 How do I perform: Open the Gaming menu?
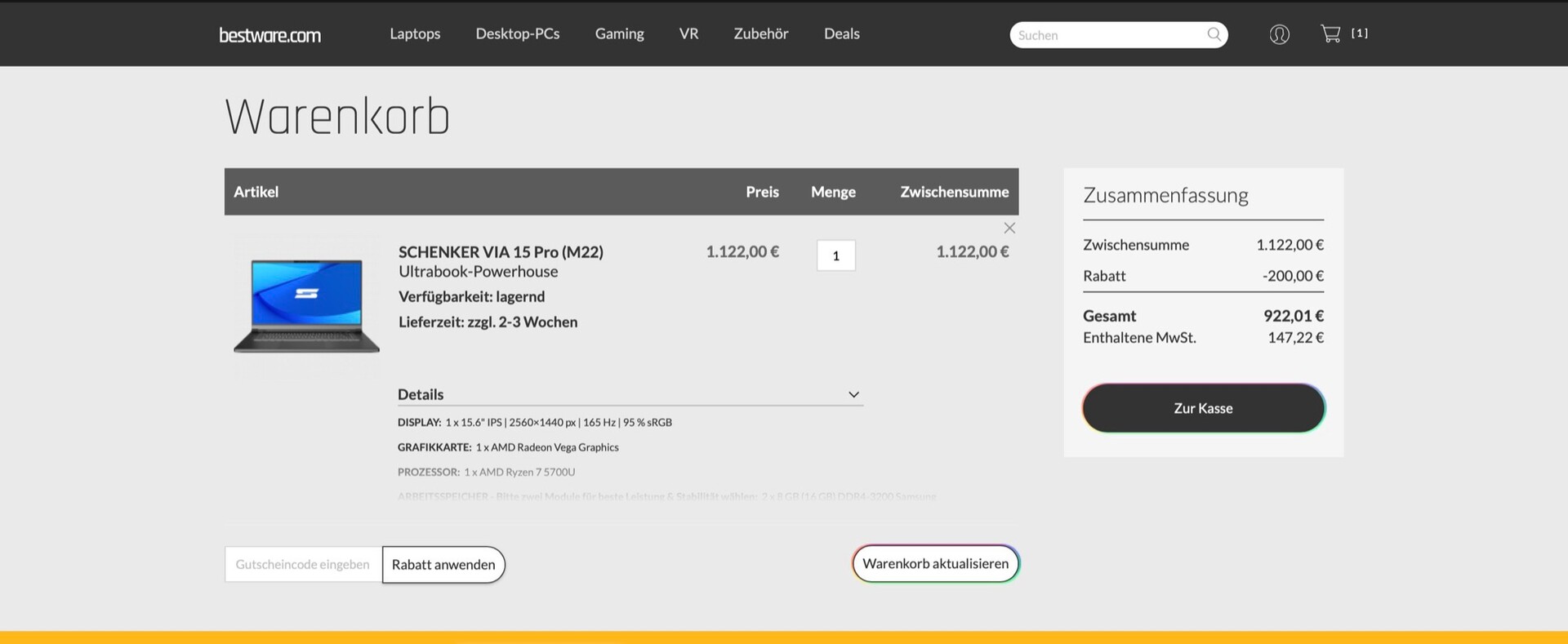click(x=619, y=33)
